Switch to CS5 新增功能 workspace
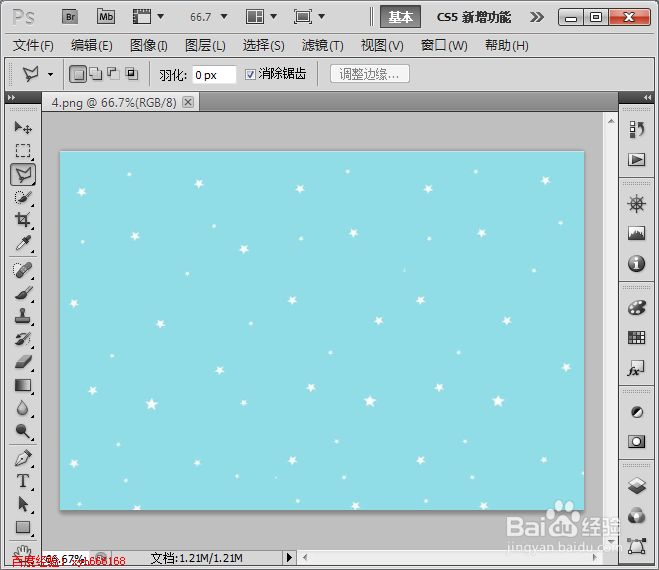Viewport: 659px width, 570px height. (x=474, y=17)
